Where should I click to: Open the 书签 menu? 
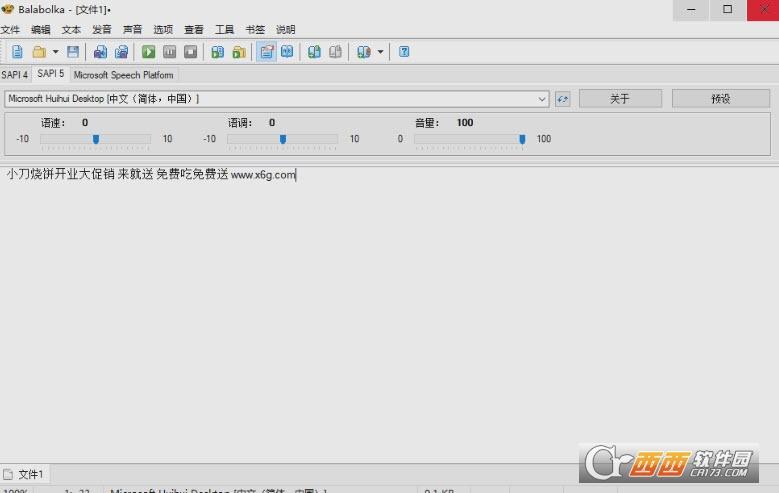255,30
